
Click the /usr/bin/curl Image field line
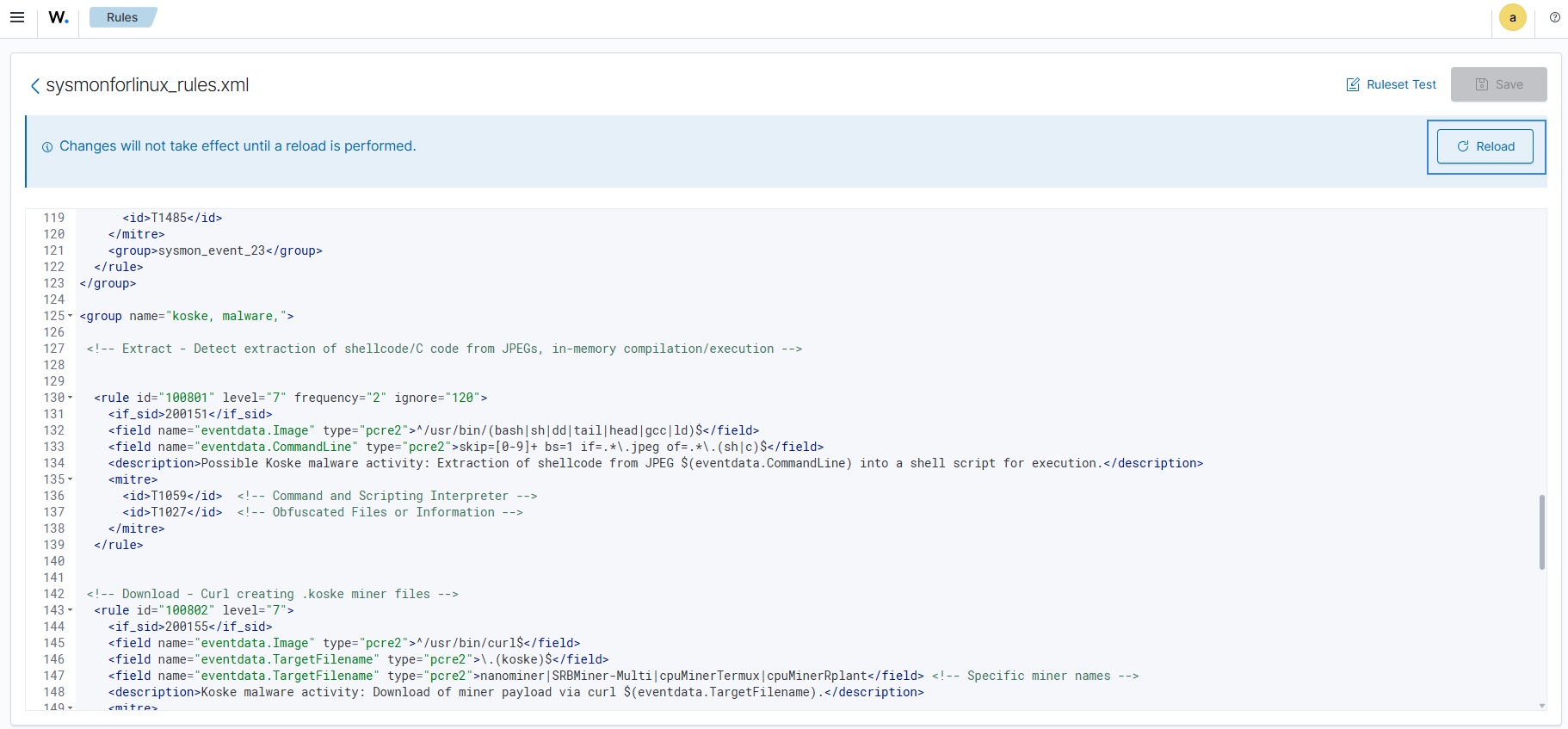pos(344,643)
